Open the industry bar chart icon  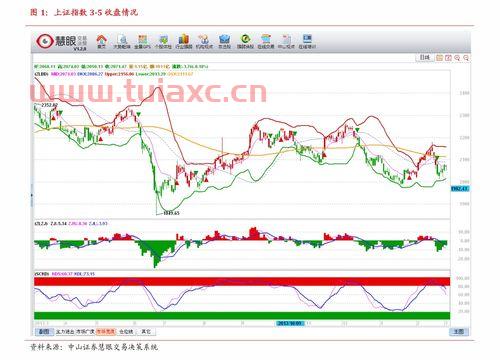pos(184,42)
